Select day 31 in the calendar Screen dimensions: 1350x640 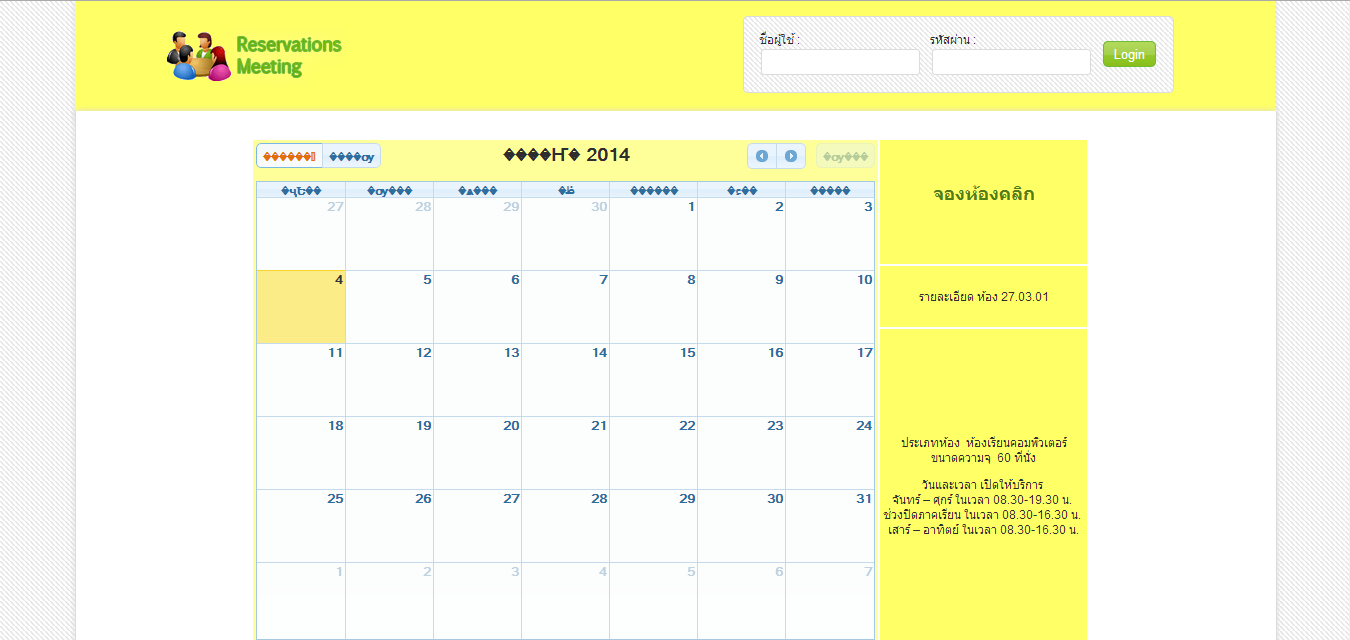(x=830, y=526)
